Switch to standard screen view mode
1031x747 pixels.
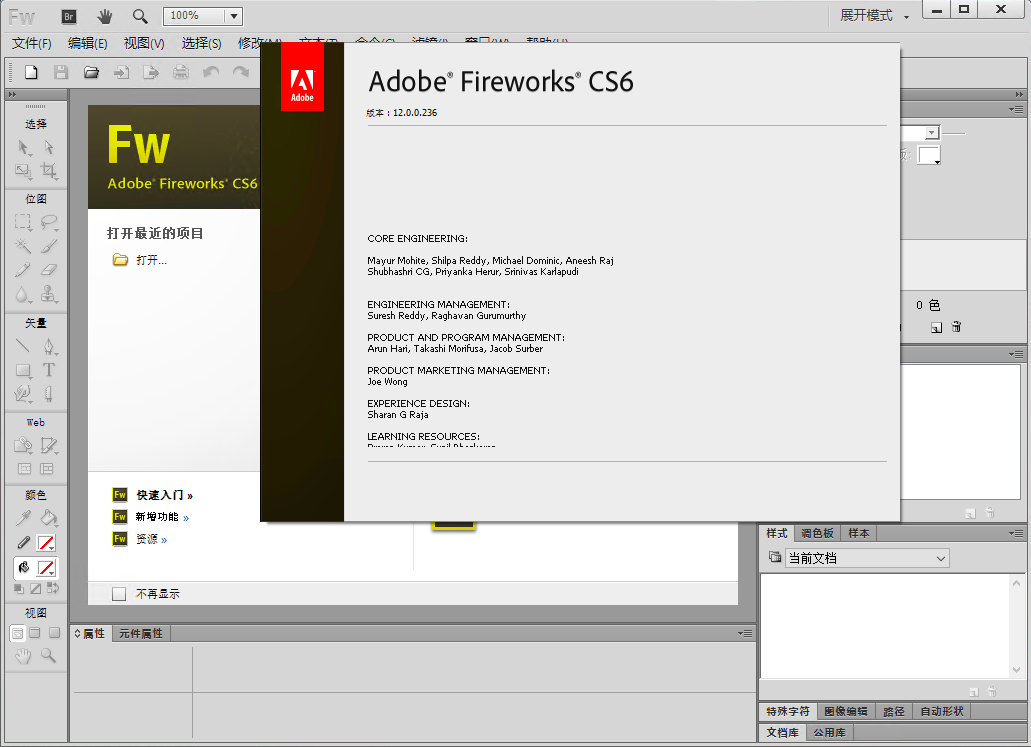(x=18, y=633)
